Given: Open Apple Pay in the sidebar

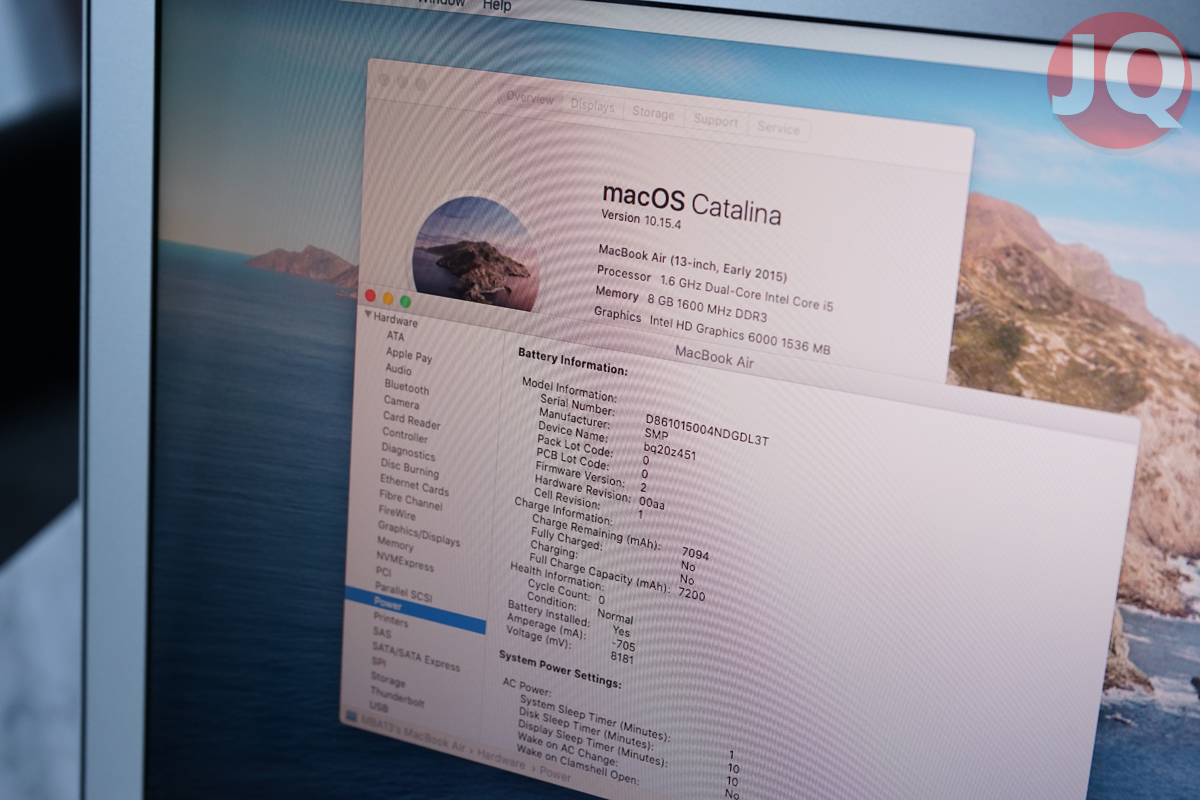Looking at the screenshot, I should [x=409, y=354].
